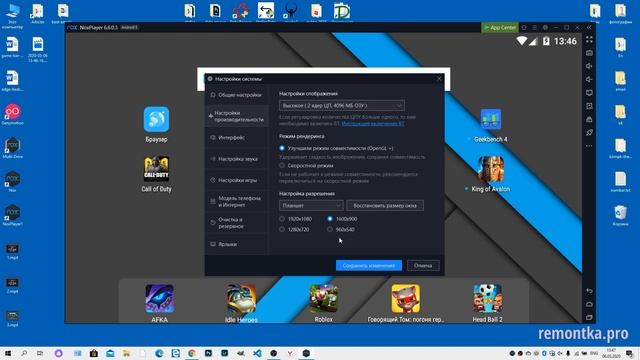Open Nox desktop shortcut
Image resolution: width=640 pixels, height=360 pixels.
pos(12,181)
